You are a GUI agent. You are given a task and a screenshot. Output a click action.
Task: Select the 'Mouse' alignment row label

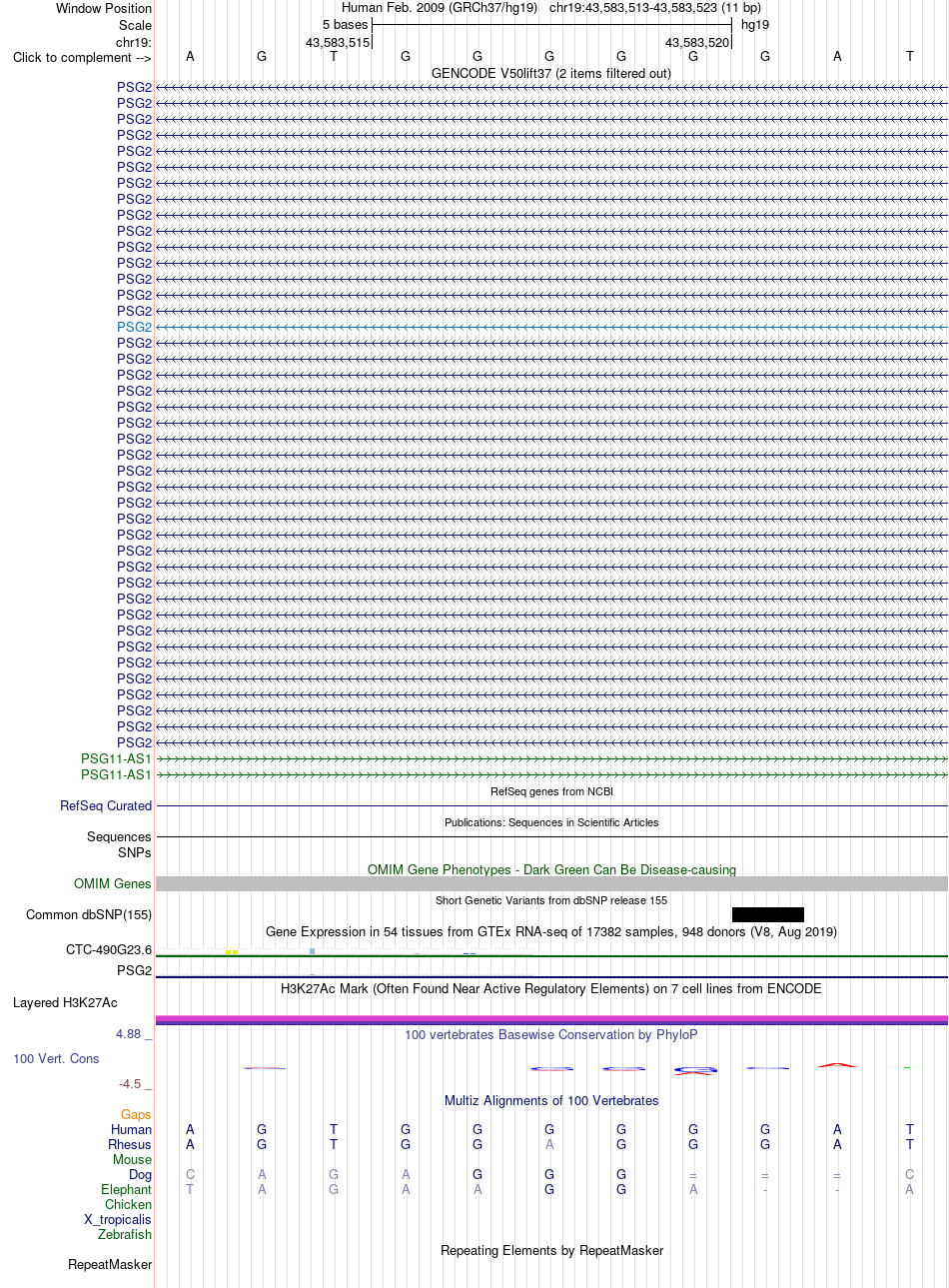(132, 1159)
